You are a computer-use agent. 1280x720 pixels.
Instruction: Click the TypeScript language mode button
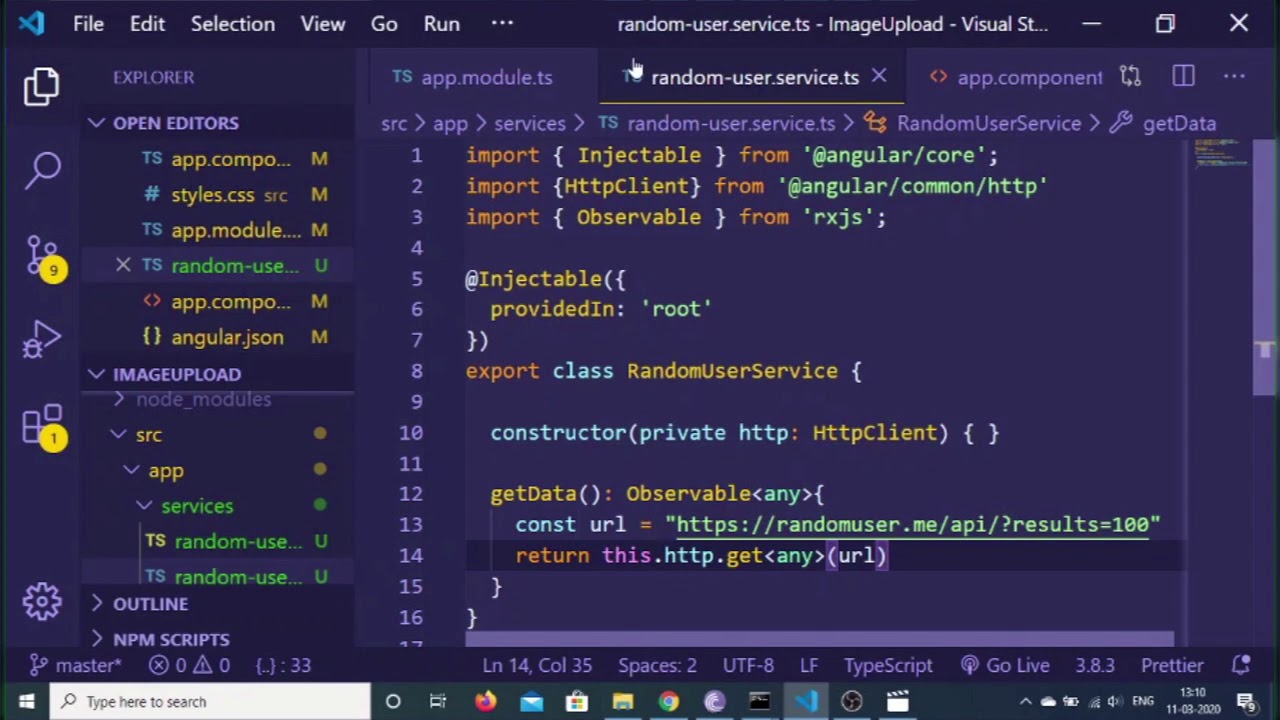click(x=888, y=665)
